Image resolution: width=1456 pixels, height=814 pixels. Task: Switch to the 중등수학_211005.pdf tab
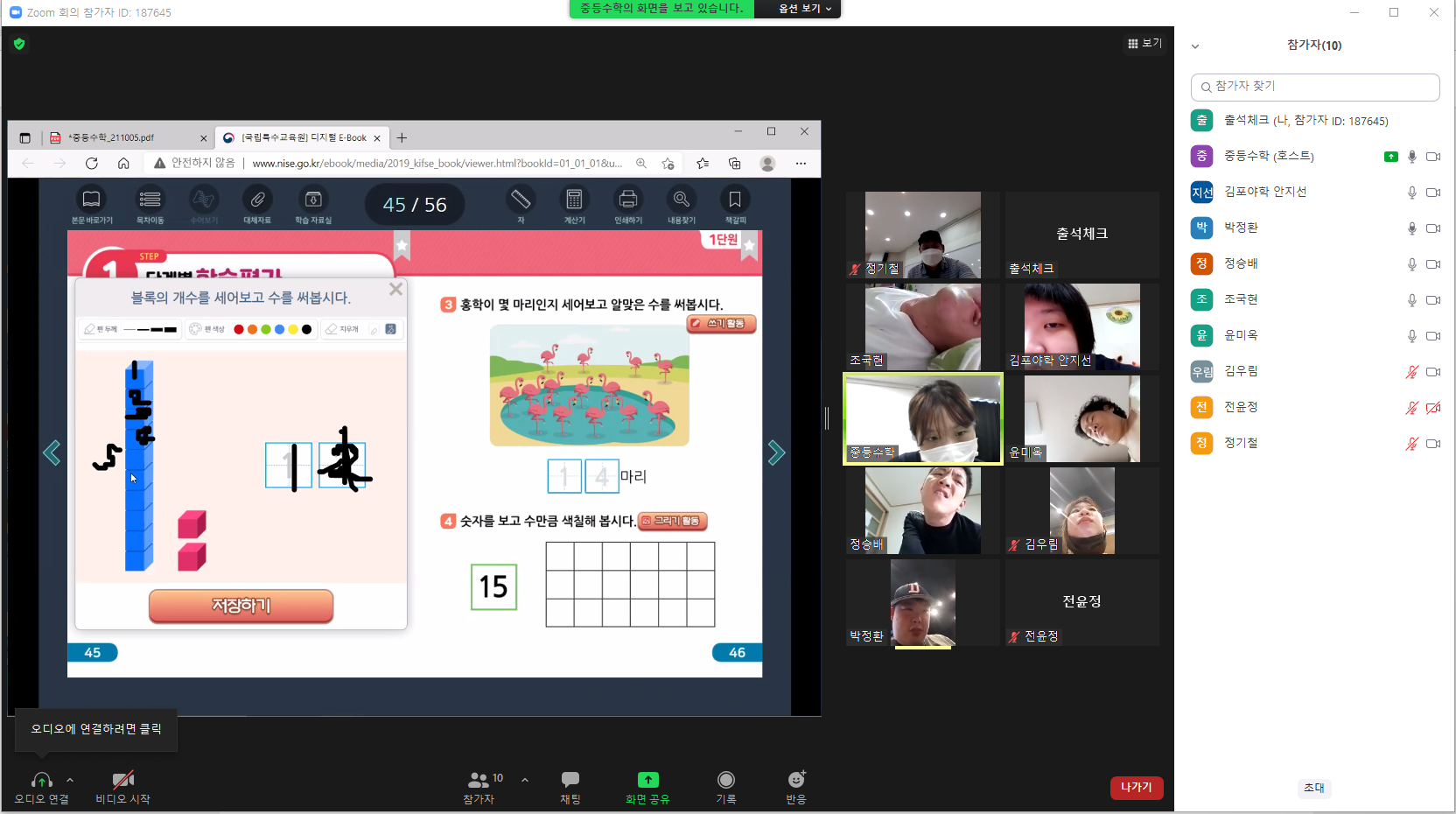128,137
